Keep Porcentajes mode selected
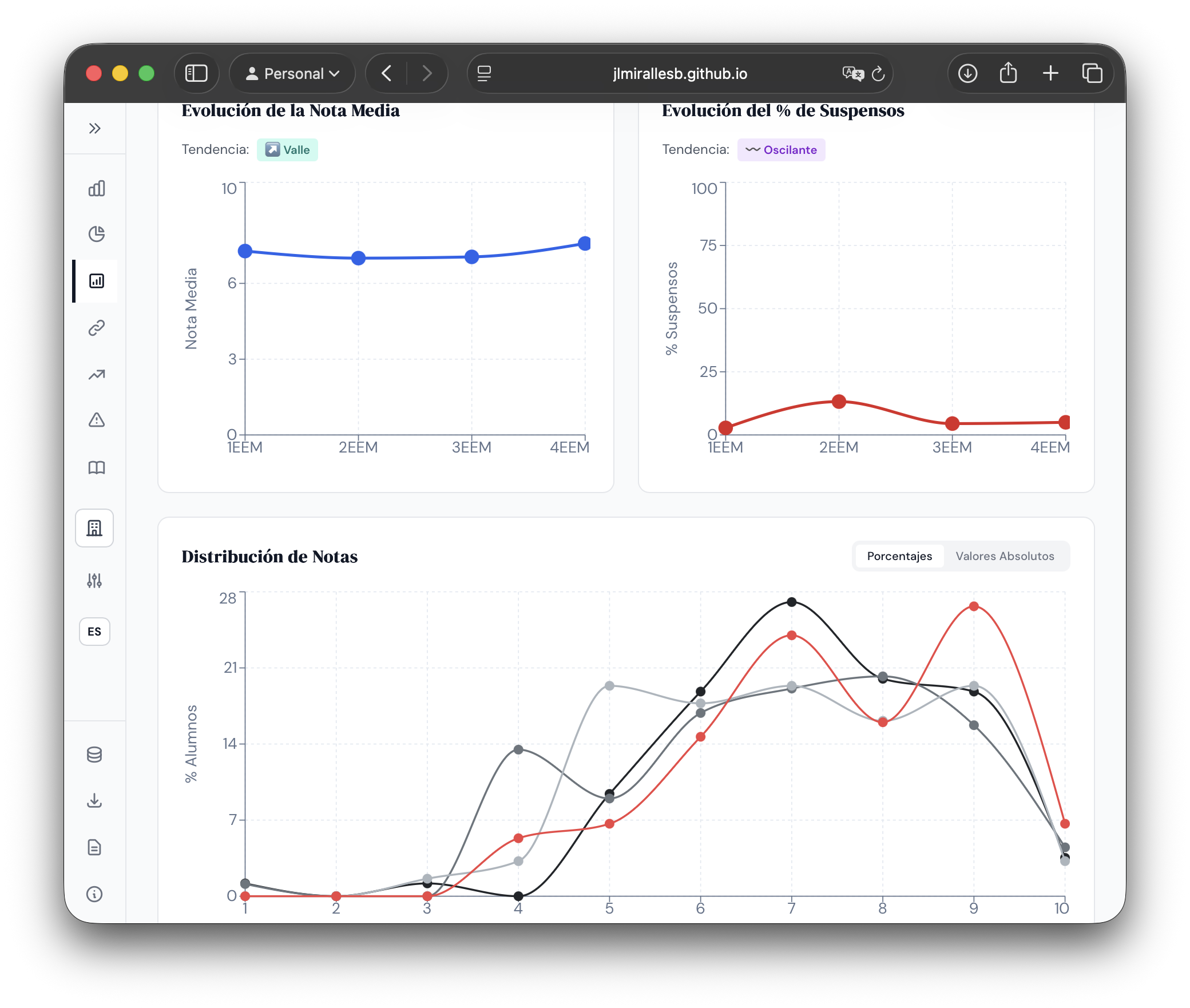 (x=899, y=555)
